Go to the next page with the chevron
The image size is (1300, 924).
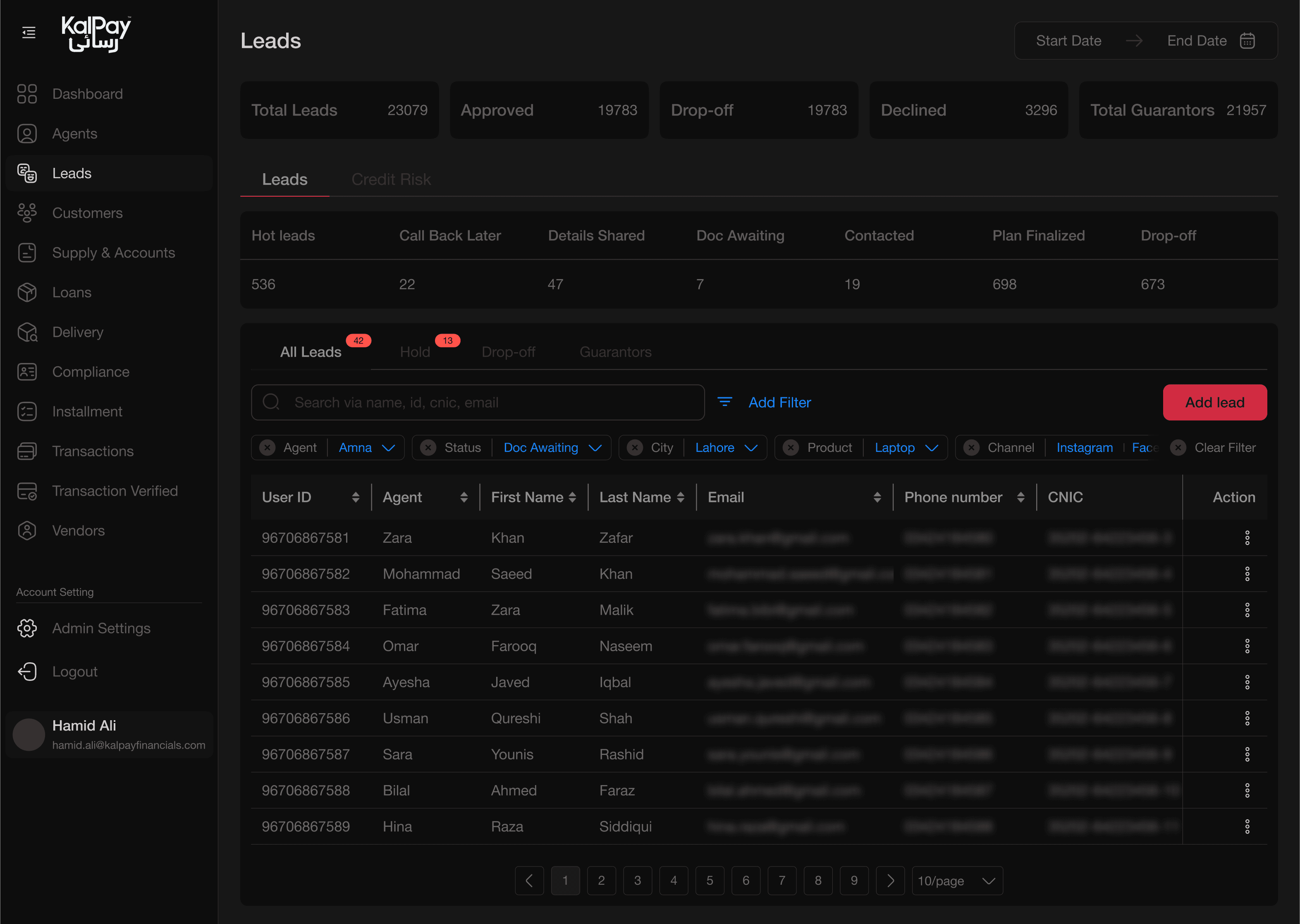(890, 880)
